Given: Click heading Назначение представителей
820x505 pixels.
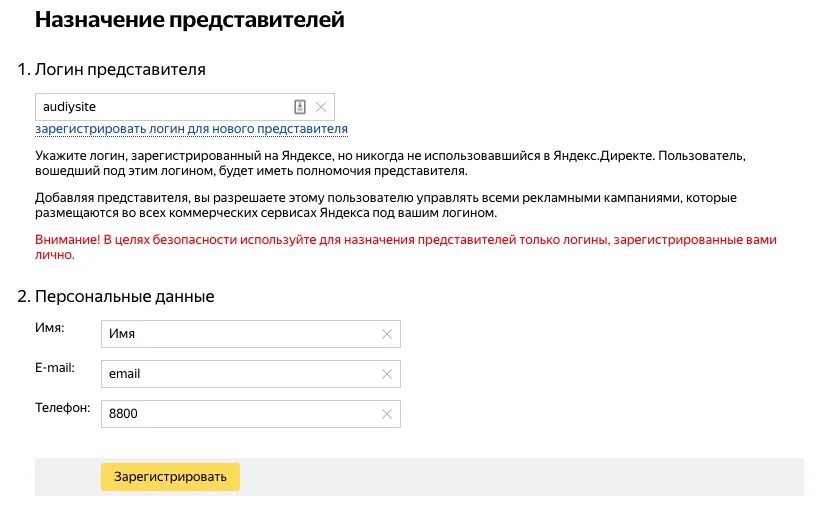Looking at the screenshot, I should [190, 20].
